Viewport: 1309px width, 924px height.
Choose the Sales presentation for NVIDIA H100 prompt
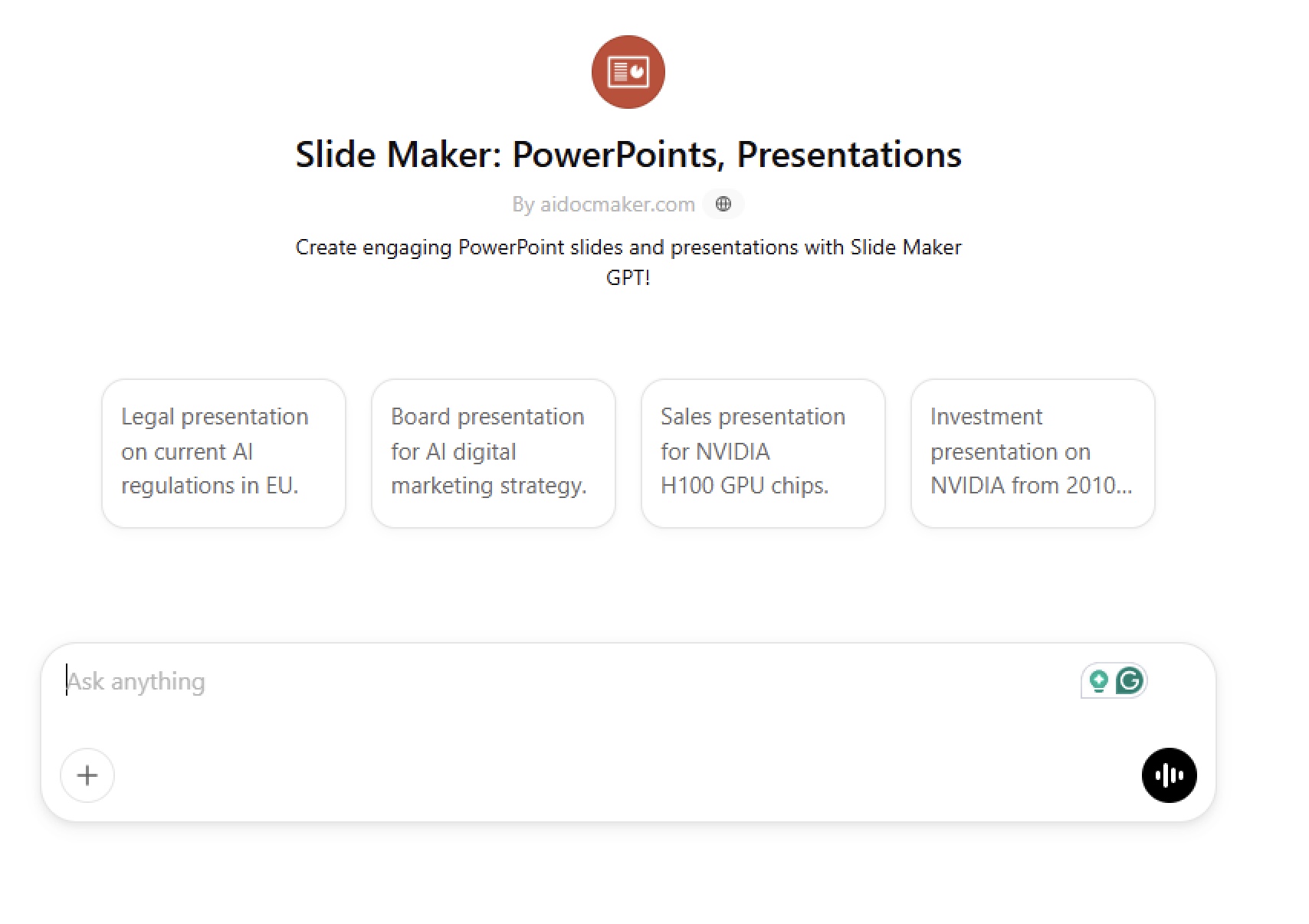(x=763, y=453)
